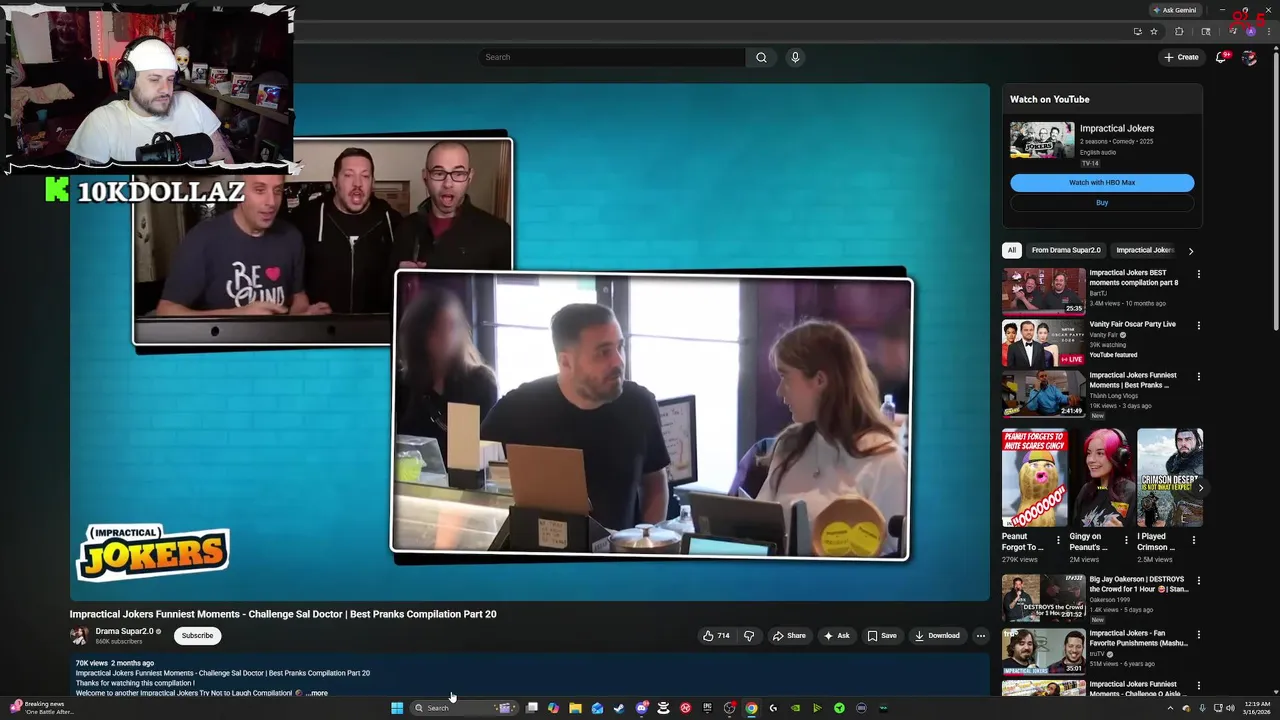Select the From Drama Supar2.0 chip
The height and width of the screenshot is (720, 1280).
coord(1066,250)
